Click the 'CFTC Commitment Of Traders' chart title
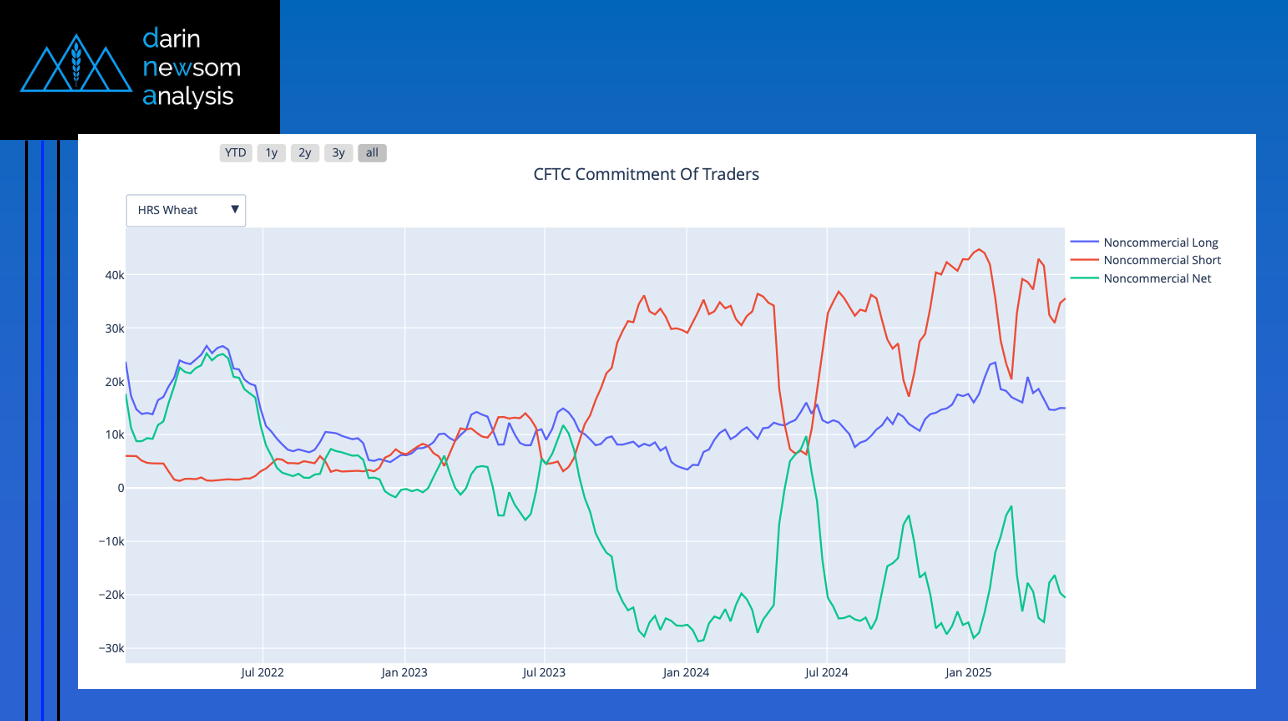1288x721 pixels. [646, 174]
